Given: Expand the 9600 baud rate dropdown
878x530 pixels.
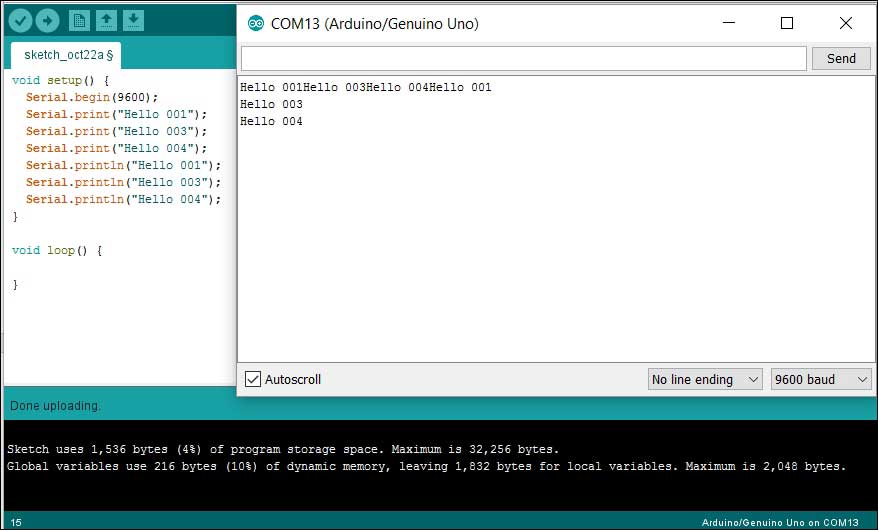Looking at the screenshot, I should click(x=820, y=379).
